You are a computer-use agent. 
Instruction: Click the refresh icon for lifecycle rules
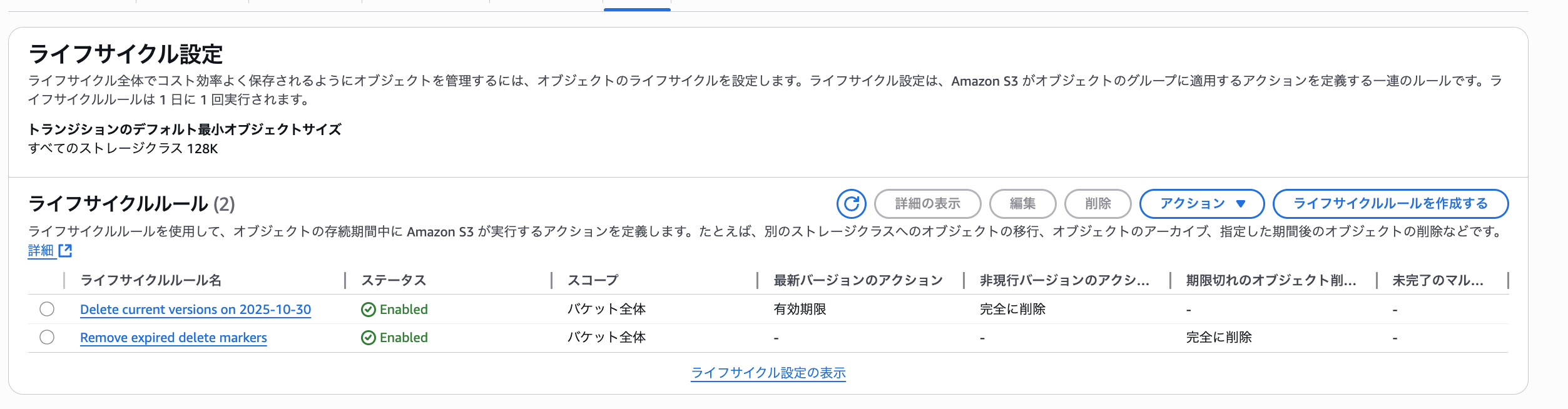coord(851,204)
